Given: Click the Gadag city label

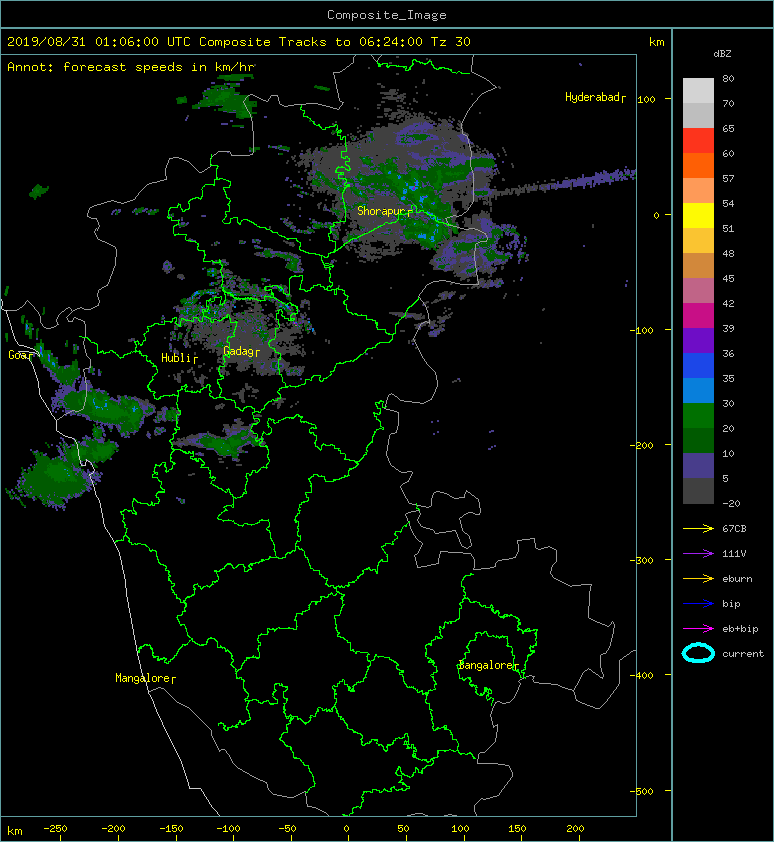Looking at the screenshot, I should 238,351.
